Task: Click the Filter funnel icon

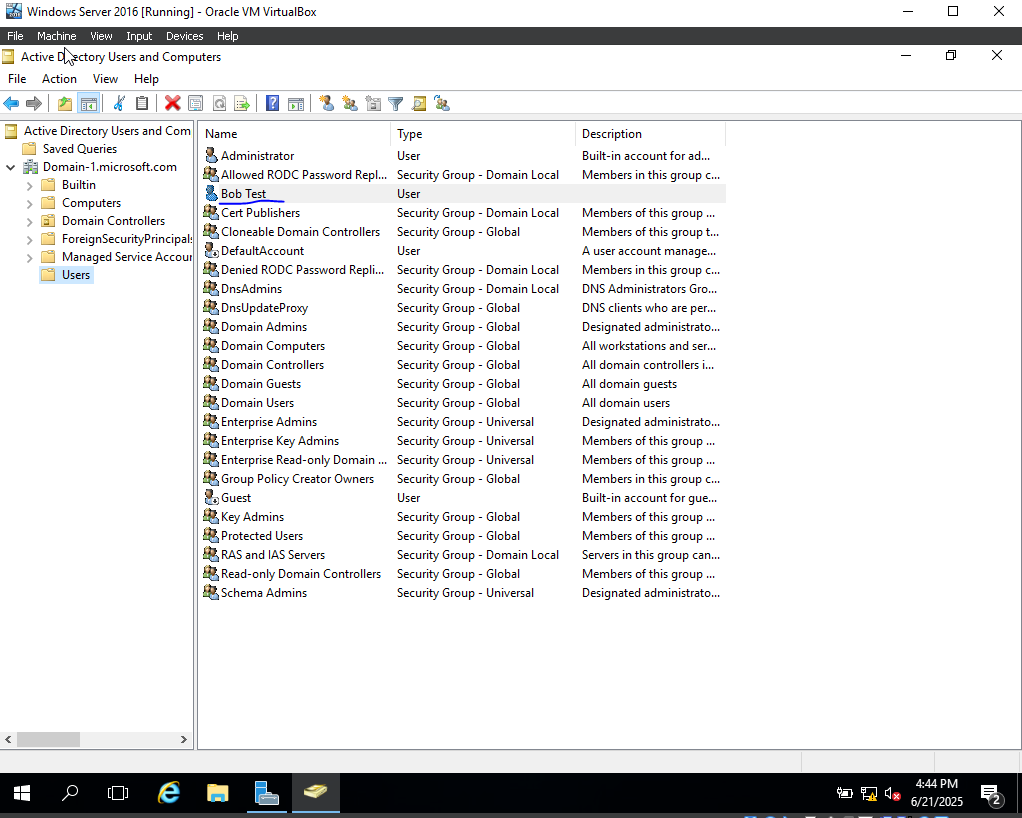Action: [x=396, y=103]
